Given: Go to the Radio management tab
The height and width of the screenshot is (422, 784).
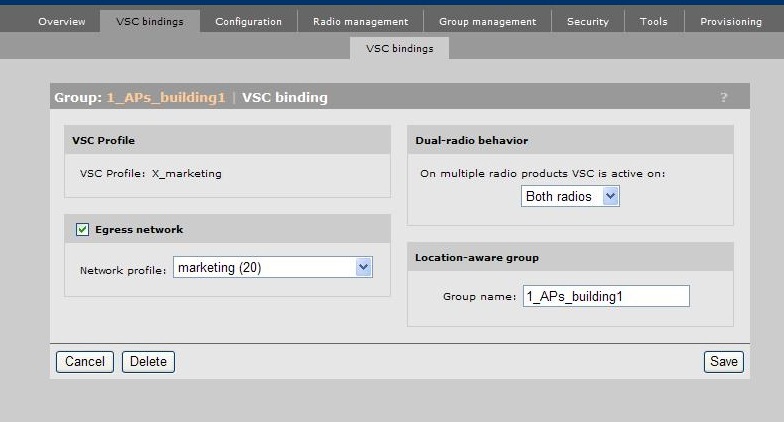Looking at the screenshot, I should coord(360,21).
